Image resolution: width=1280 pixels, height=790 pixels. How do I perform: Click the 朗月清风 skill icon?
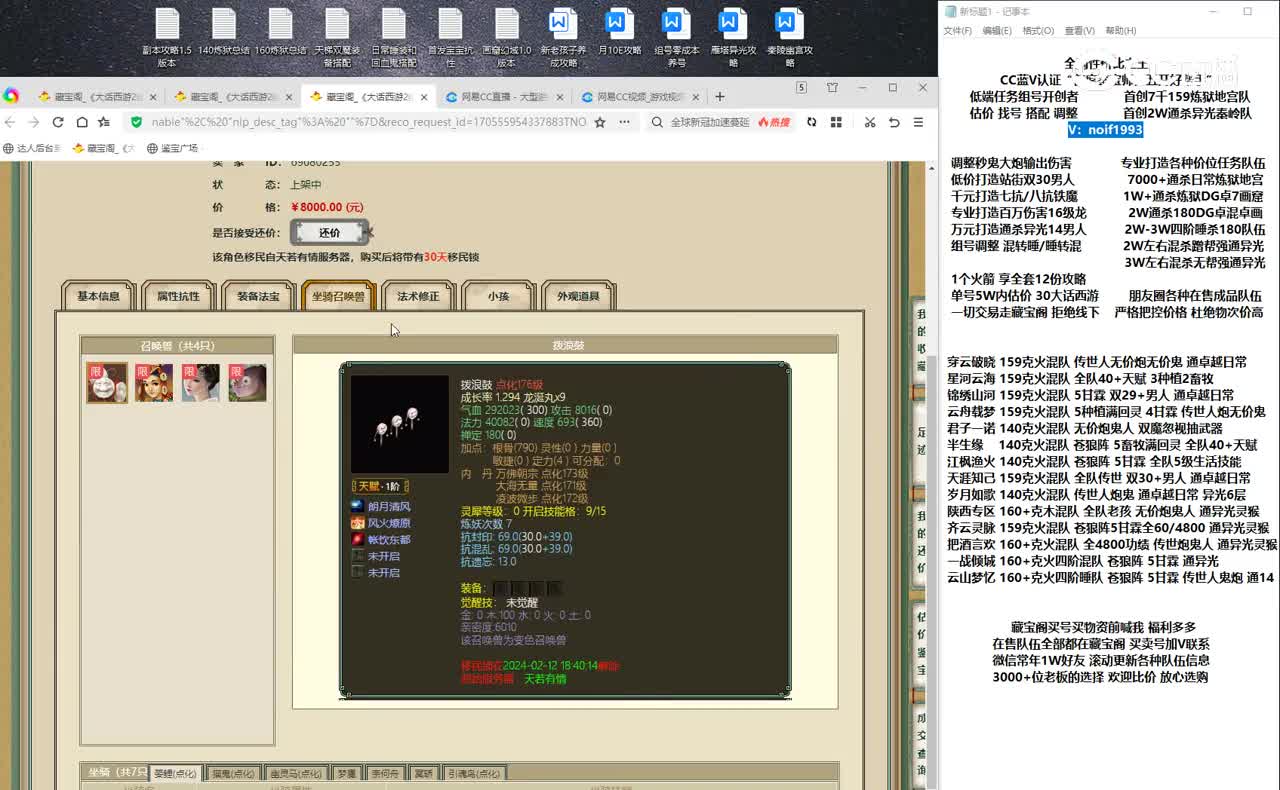point(358,507)
